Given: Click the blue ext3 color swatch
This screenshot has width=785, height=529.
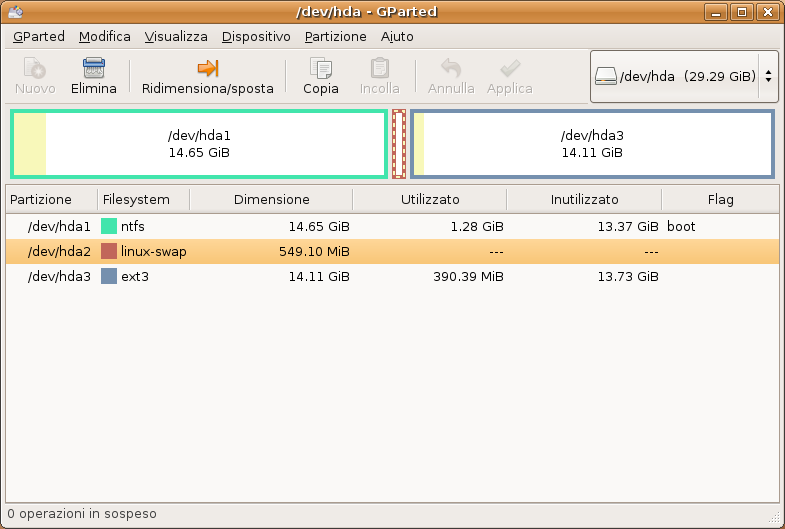Looking at the screenshot, I should [109, 276].
